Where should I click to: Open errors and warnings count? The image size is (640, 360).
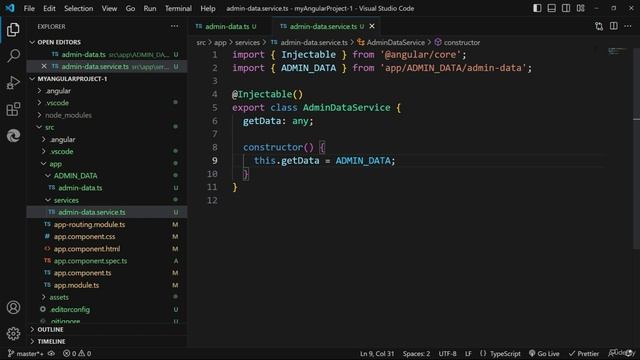click(77, 353)
